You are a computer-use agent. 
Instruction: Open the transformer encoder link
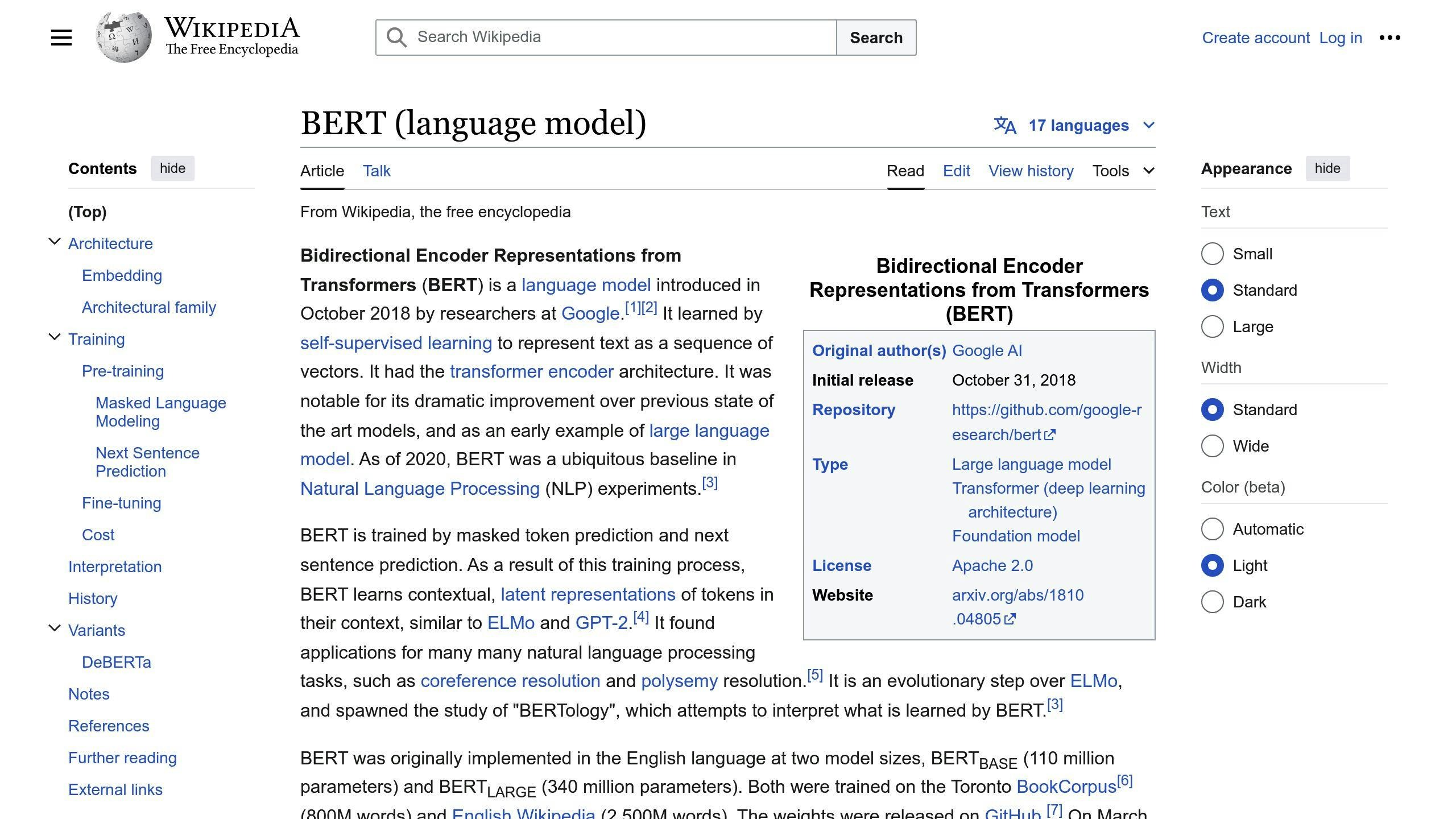click(x=532, y=371)
